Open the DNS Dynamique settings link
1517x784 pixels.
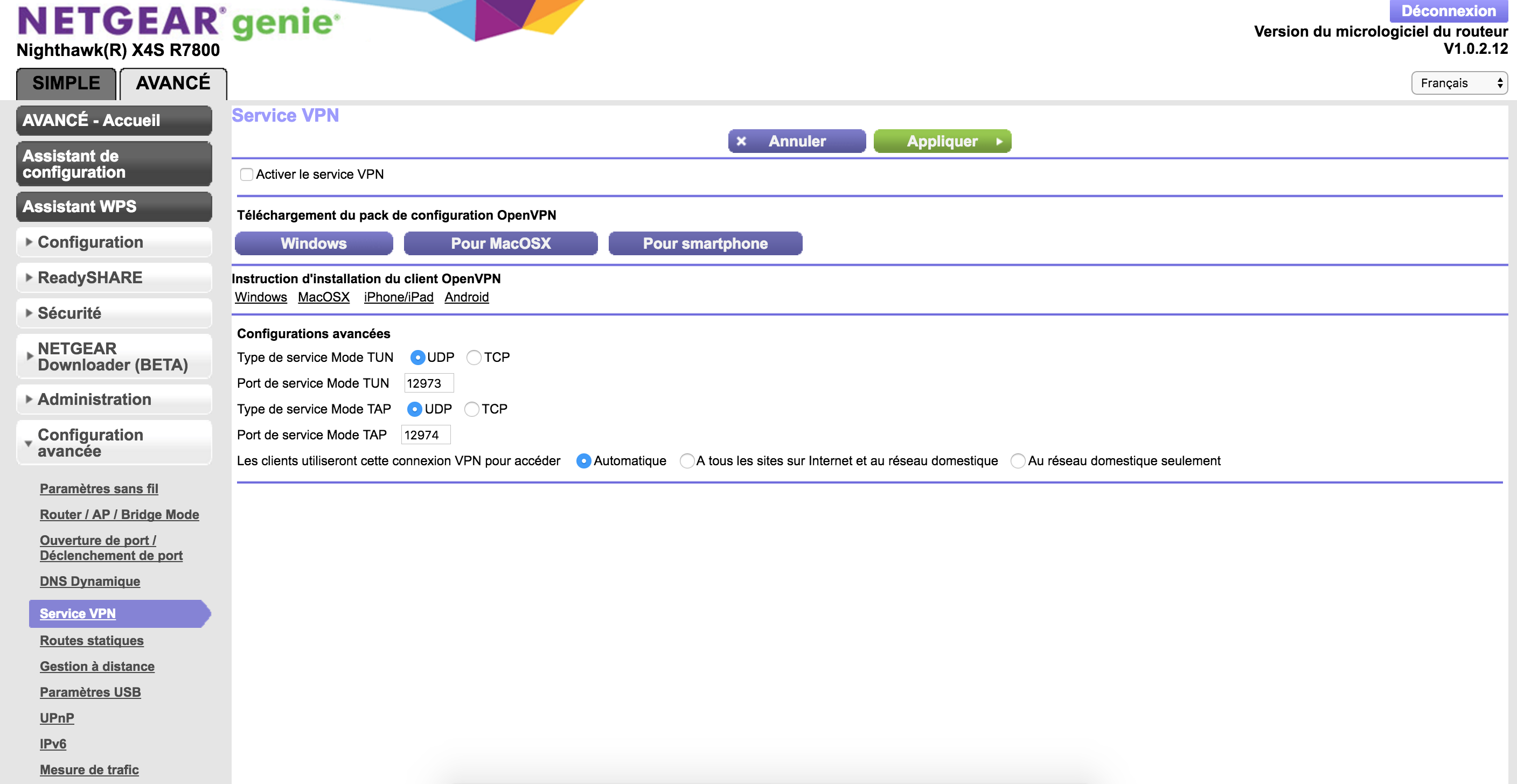click(x=89, y=581)
